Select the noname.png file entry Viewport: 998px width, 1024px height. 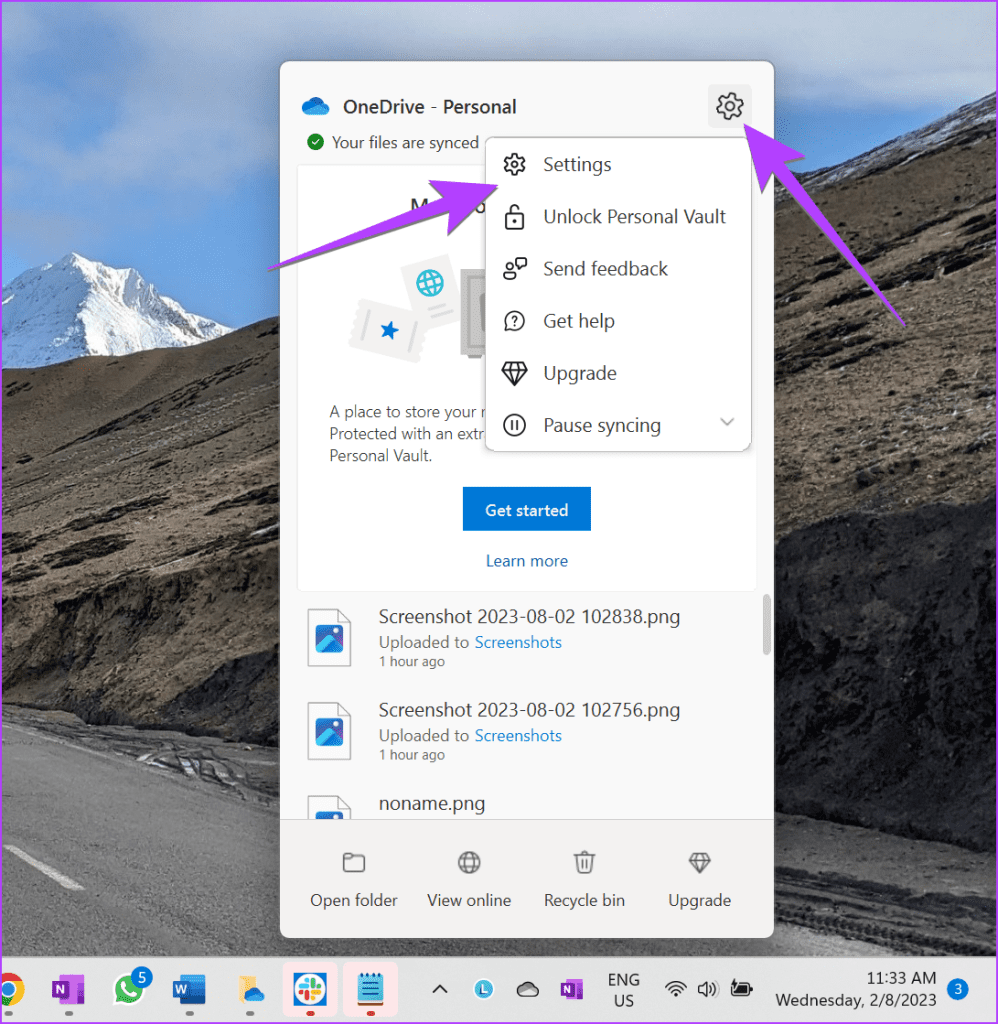(x=432, y=804)
